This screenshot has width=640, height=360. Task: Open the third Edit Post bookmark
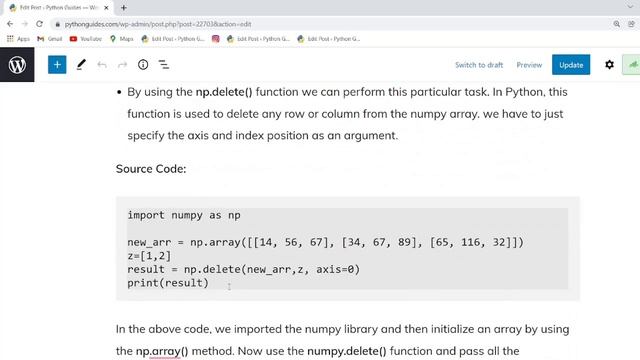coord(329,39)
